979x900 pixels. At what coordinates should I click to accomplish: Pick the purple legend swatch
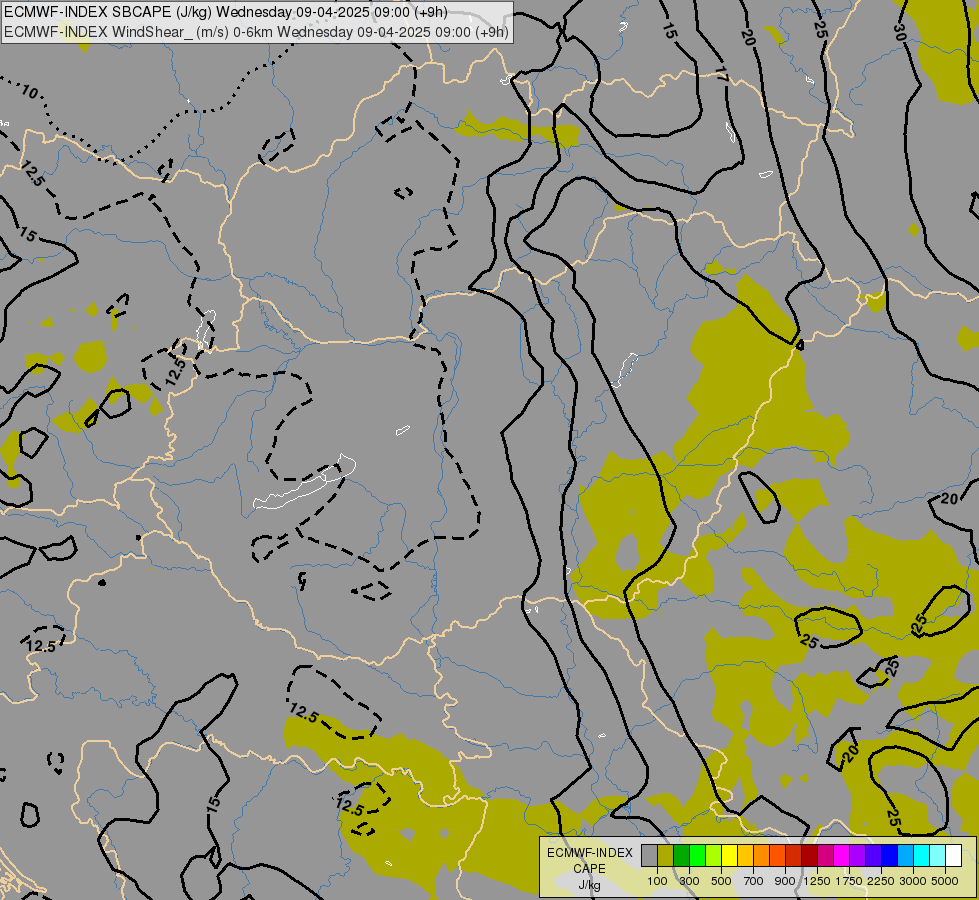pyautogui.click(x=857, y=855)
